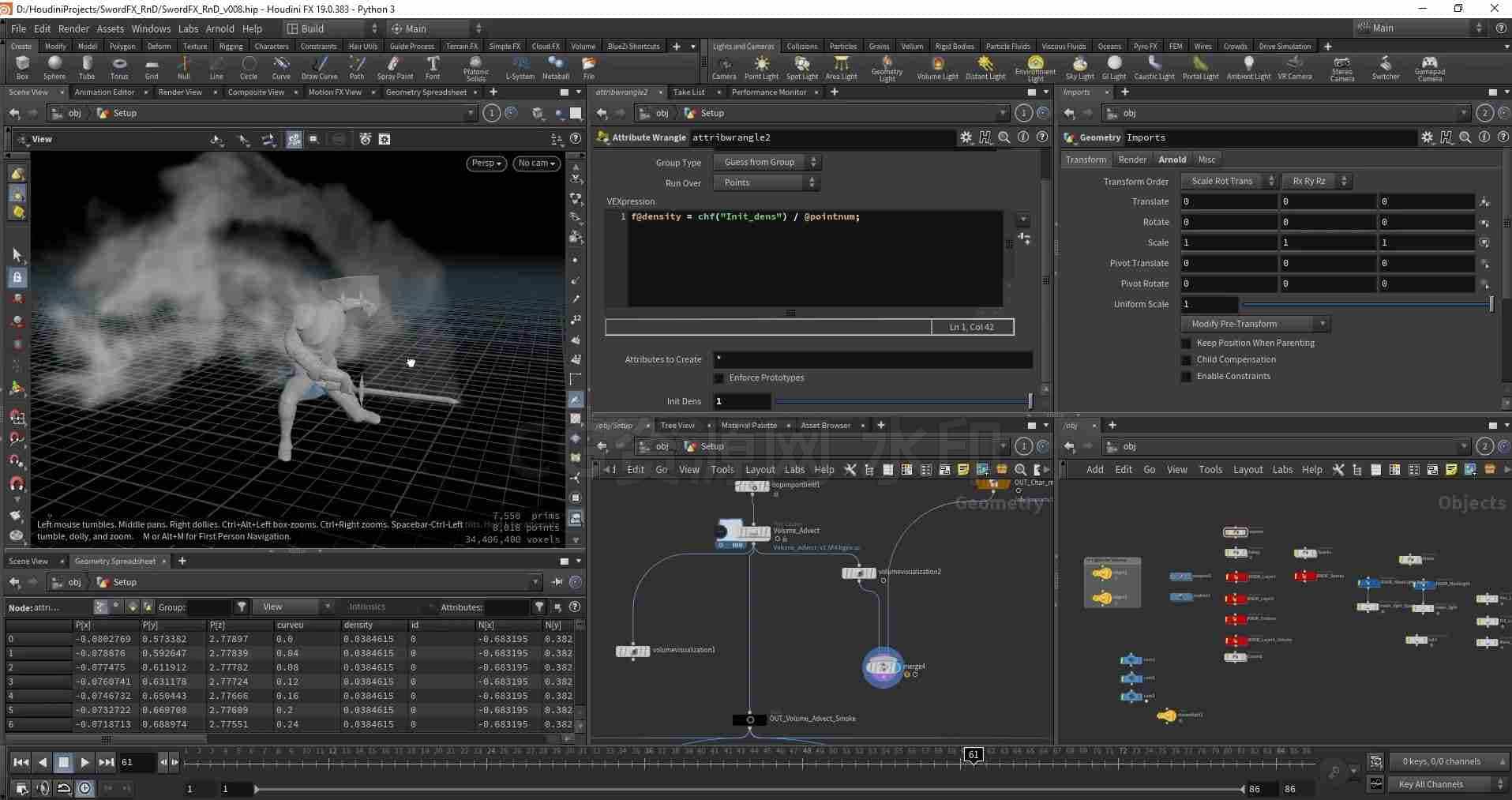Open the Modify Pre-Transform dropdown
This screenshot has width=1512, height=800.
(x=1255, y=324)
